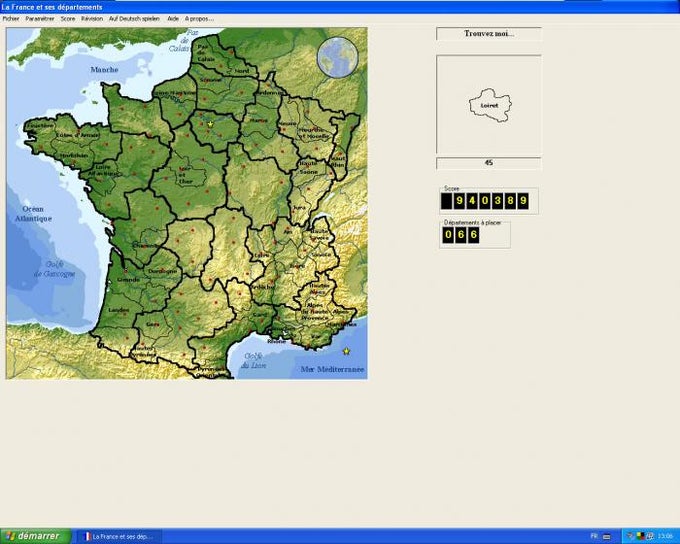680x544 pixels.
Task: Click the score counter display
Action: click(485, 201)
